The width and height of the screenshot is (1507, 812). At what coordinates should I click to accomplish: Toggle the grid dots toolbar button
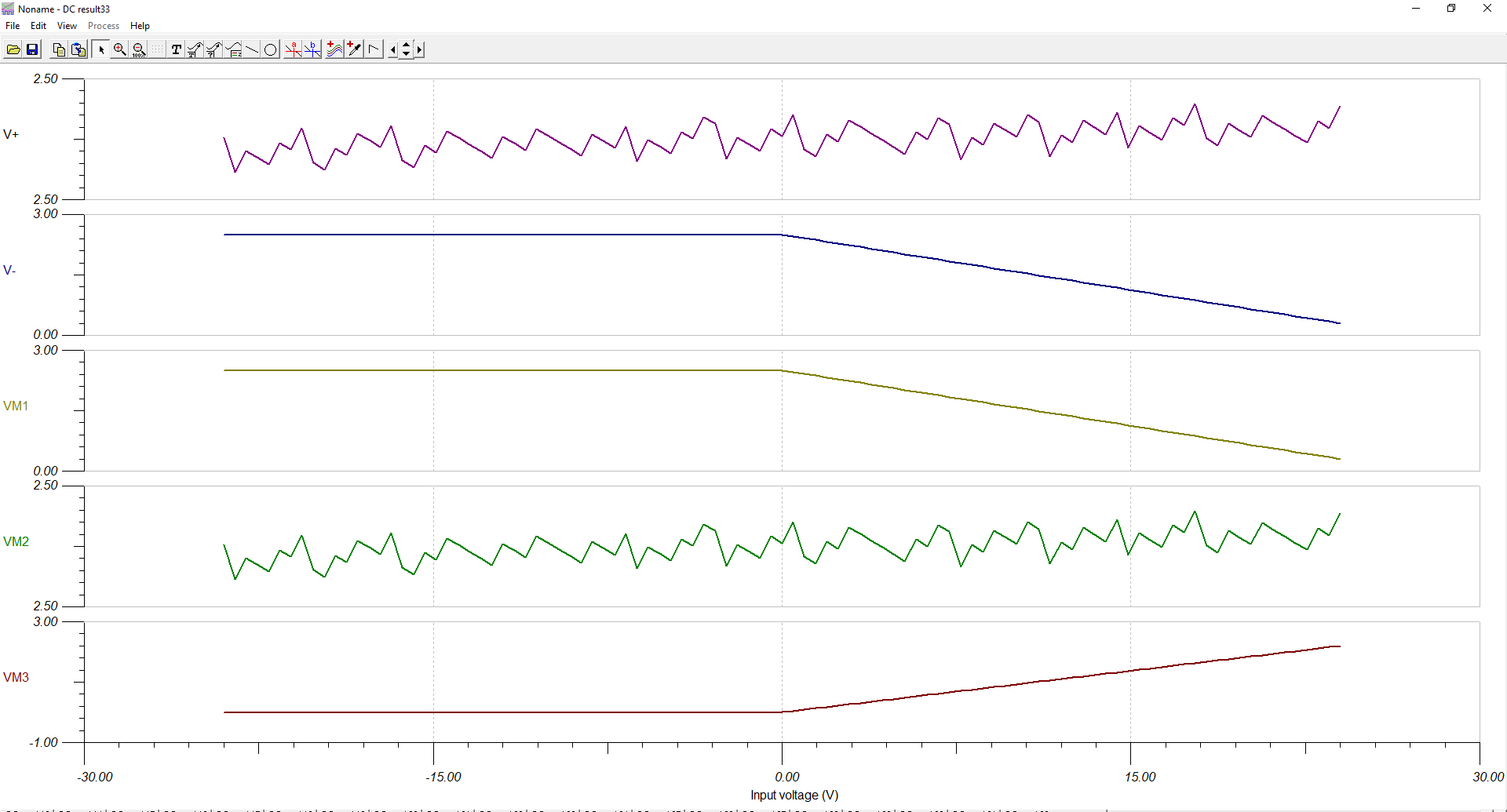[x=158, y=49]
